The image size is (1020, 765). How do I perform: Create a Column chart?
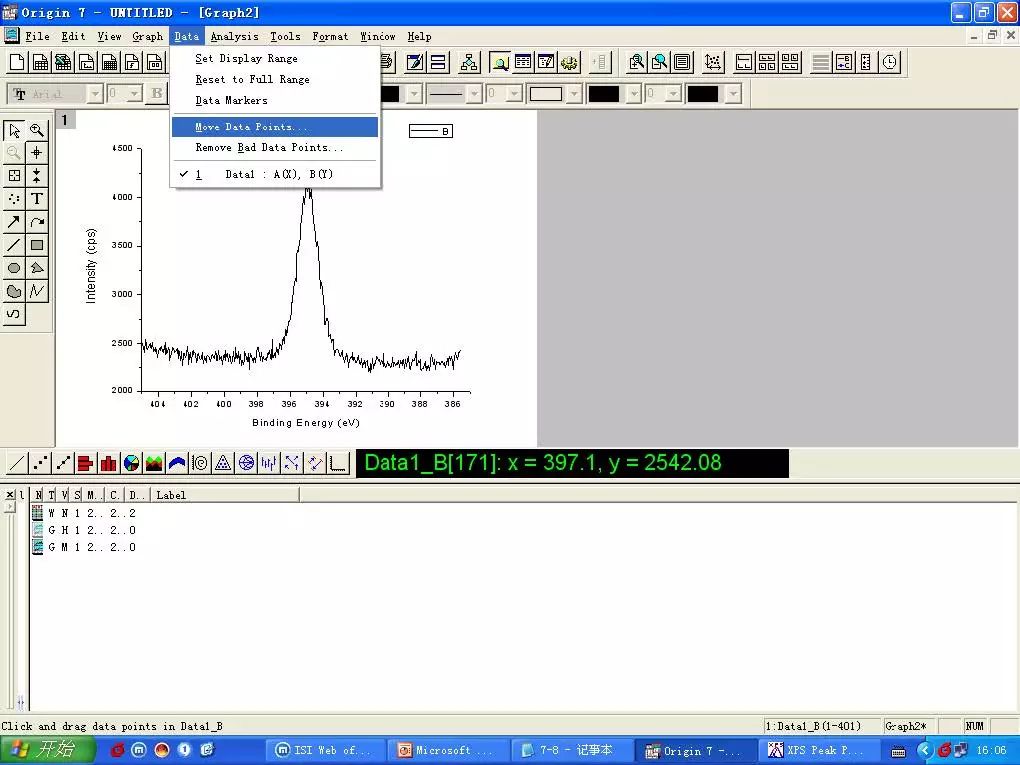tap(109, 463)
